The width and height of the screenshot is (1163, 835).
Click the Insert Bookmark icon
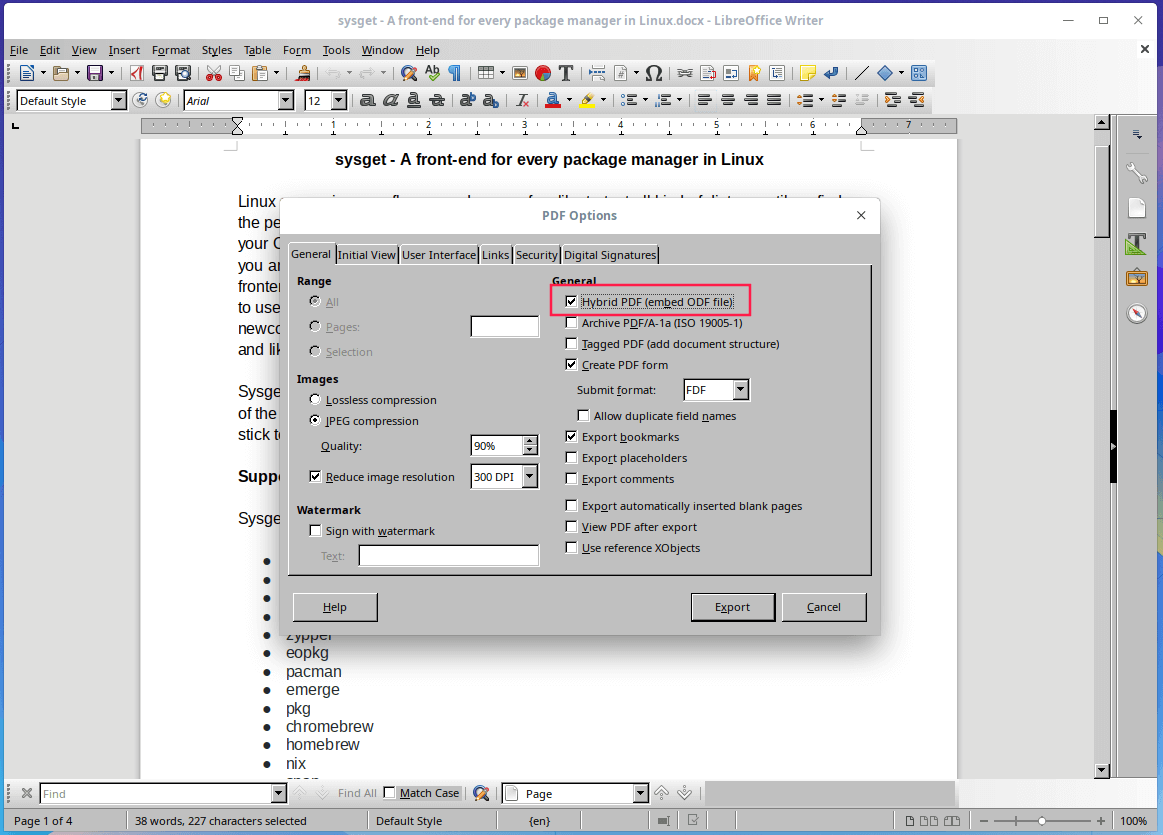coord(754,73)
